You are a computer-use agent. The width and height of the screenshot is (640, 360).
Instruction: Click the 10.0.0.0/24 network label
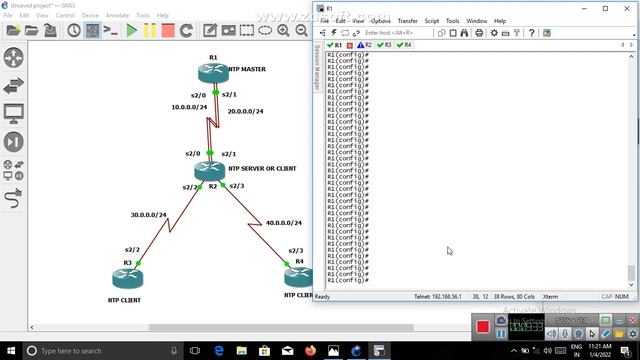tap(189, 107)
